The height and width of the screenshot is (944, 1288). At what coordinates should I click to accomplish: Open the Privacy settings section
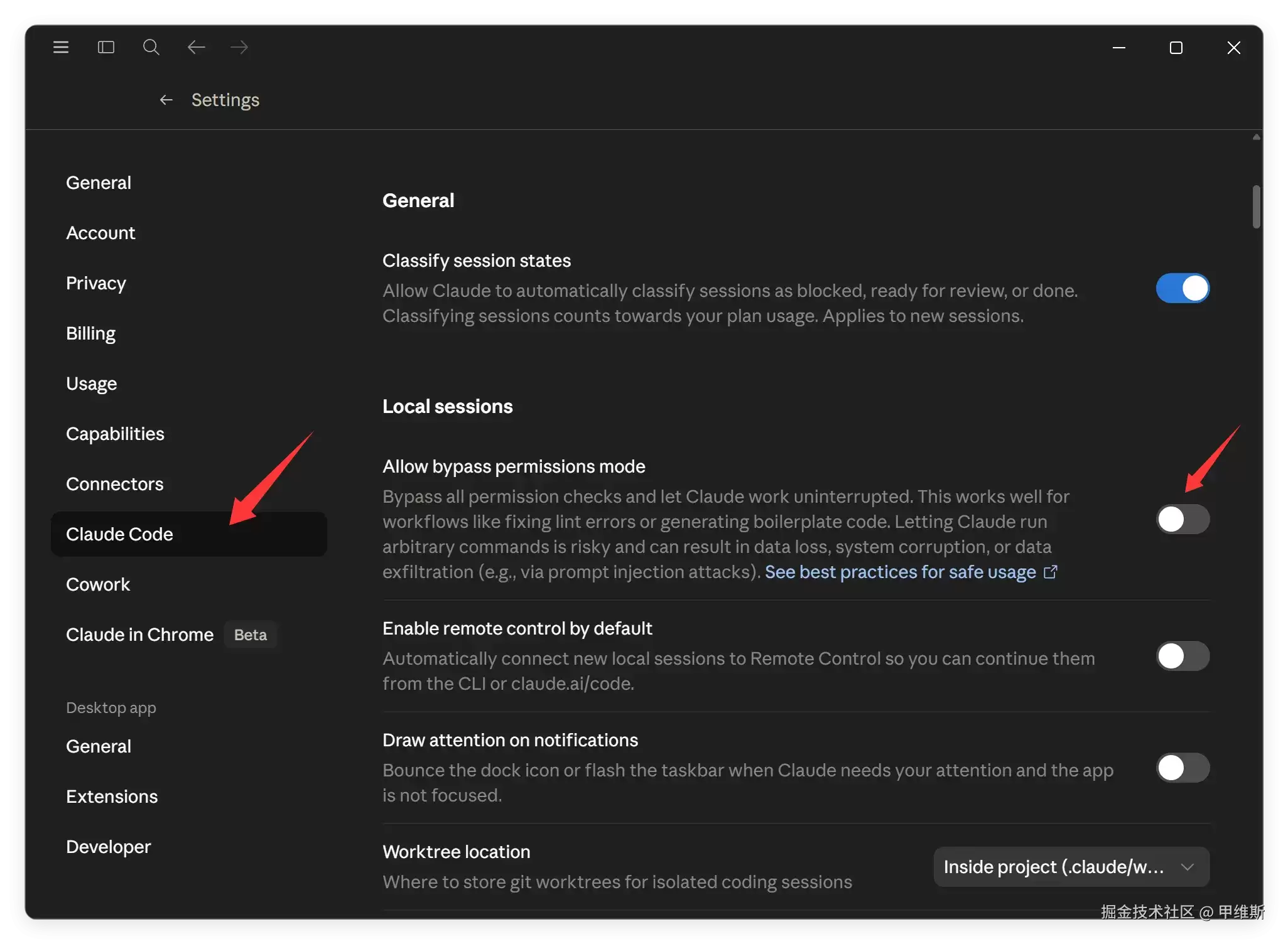(x=188, y=283)
